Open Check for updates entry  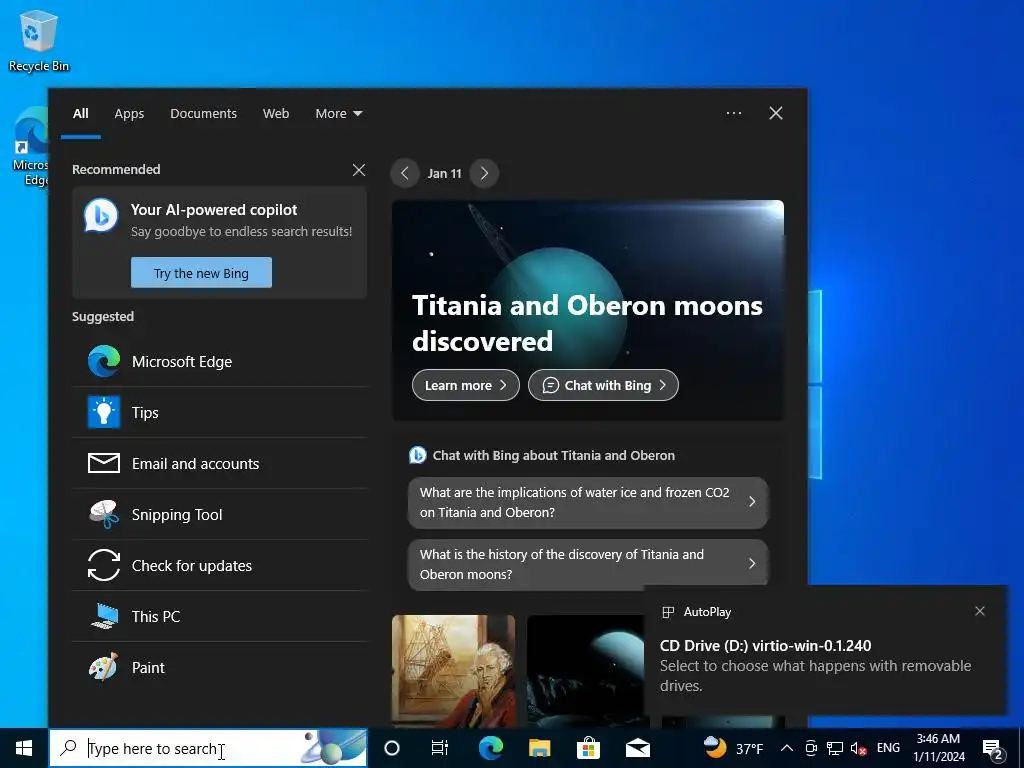click(219, 566)
